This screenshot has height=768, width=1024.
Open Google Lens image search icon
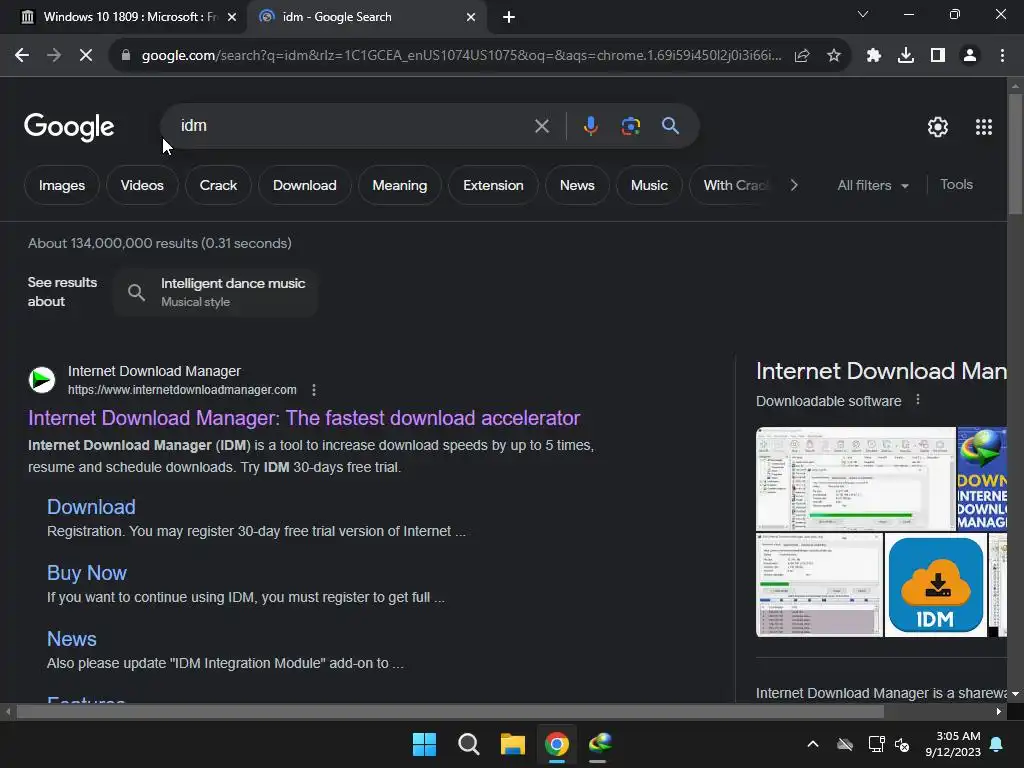click(x=631, y=125)
